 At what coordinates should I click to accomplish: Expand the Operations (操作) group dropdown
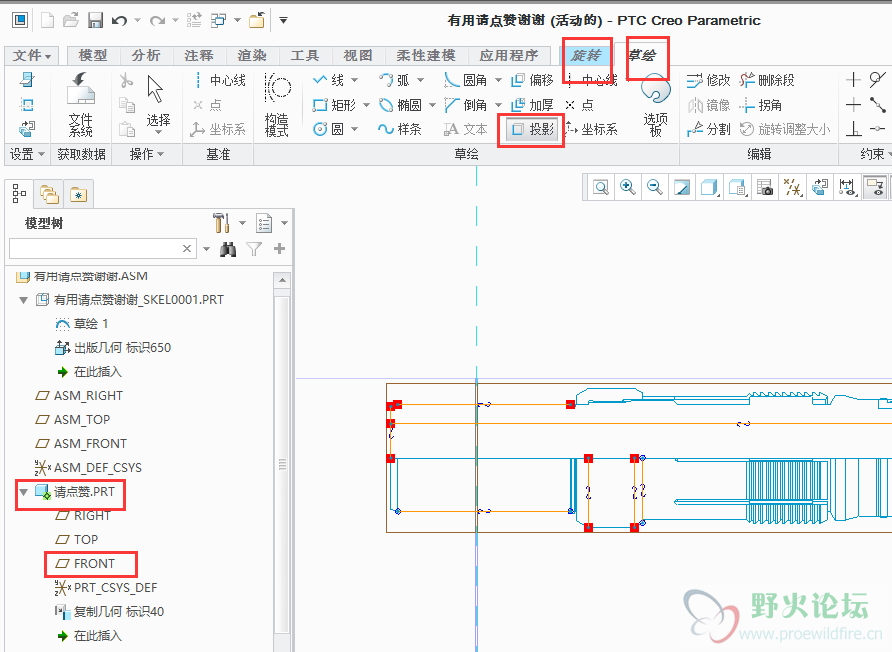(x=147, y=154)
